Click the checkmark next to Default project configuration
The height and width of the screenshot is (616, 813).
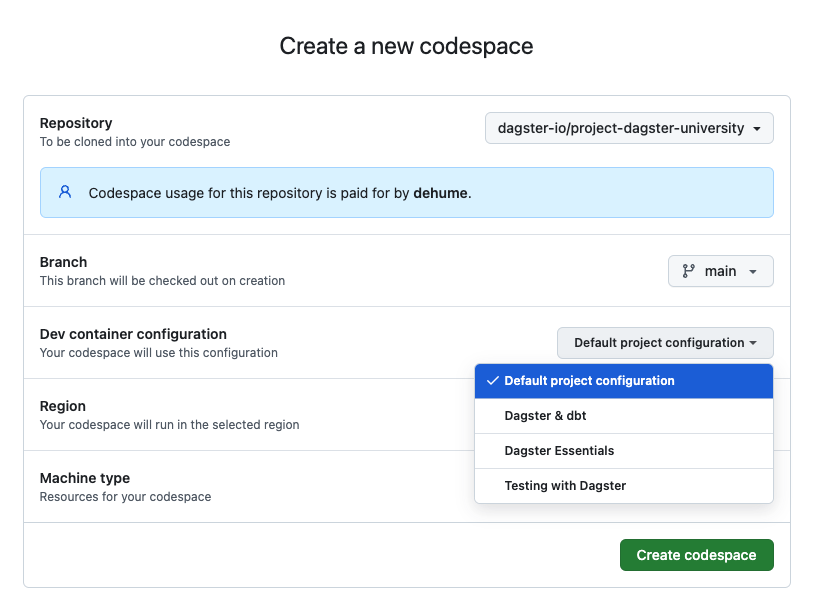click(491, 380)
